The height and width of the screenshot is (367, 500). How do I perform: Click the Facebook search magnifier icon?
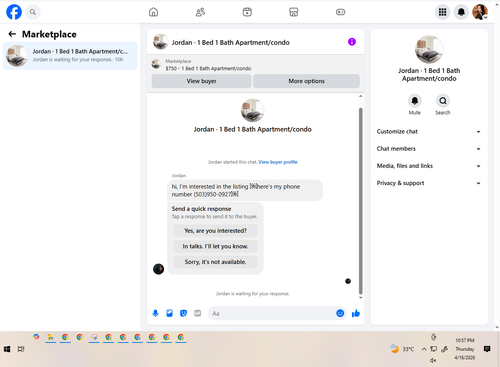33,12
